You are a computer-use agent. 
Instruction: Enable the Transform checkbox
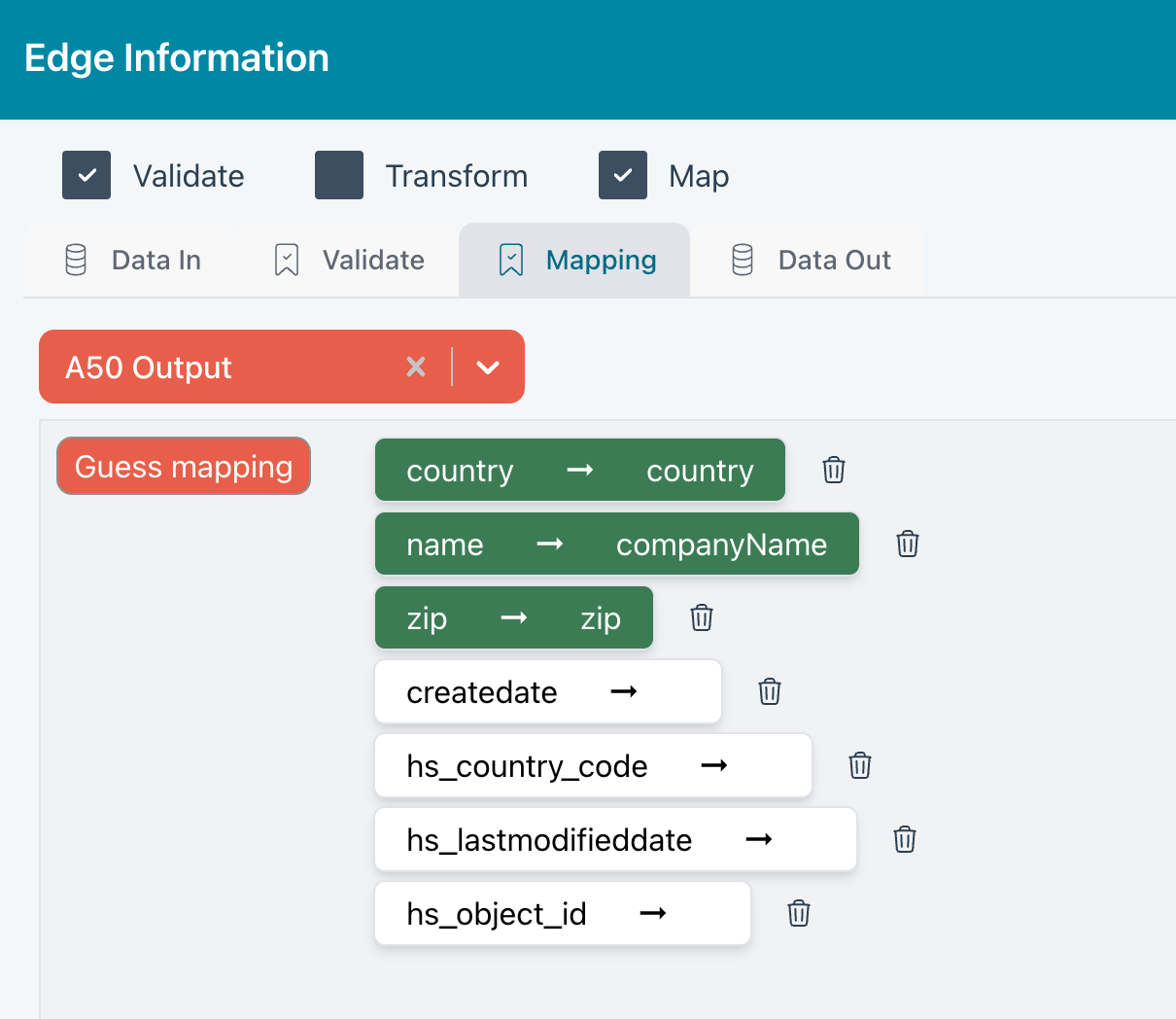pos(339,175)
